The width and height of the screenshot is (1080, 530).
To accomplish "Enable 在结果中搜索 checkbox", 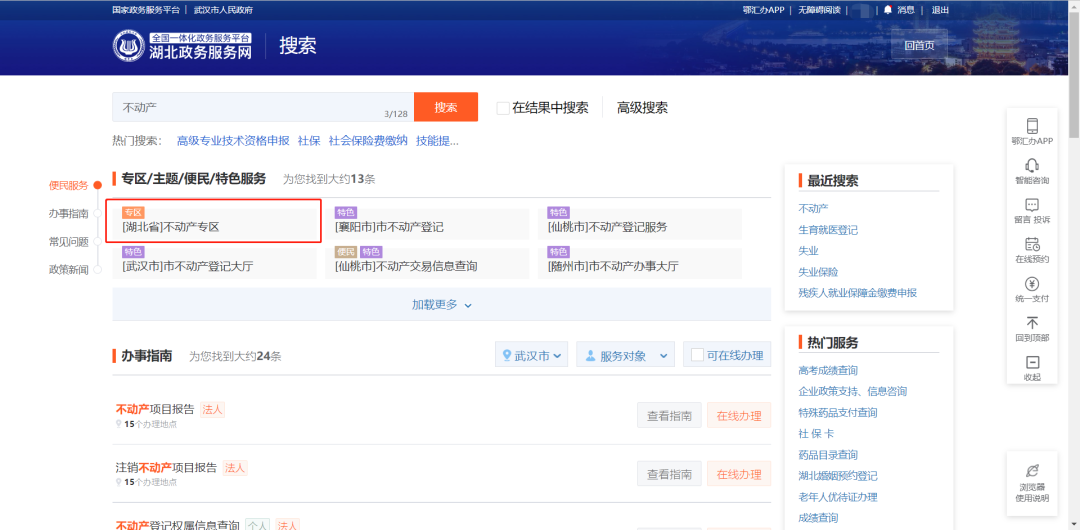I will (x=503, y=108).
